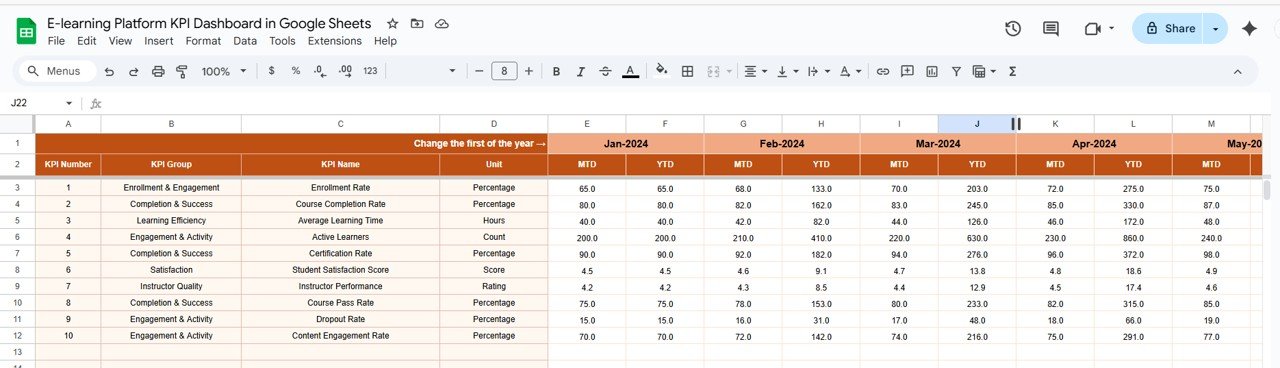Open the Extensions menu
1280x368 pixels.
(x=335, y=41)
